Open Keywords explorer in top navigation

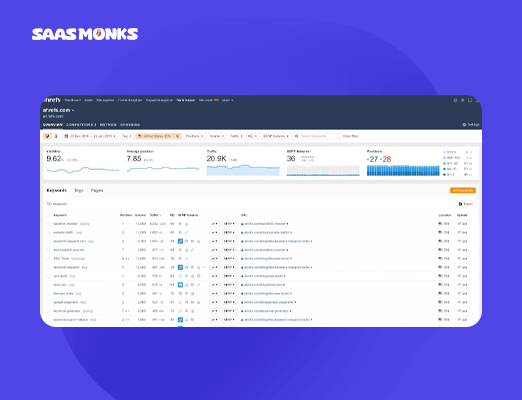point(159,100)
